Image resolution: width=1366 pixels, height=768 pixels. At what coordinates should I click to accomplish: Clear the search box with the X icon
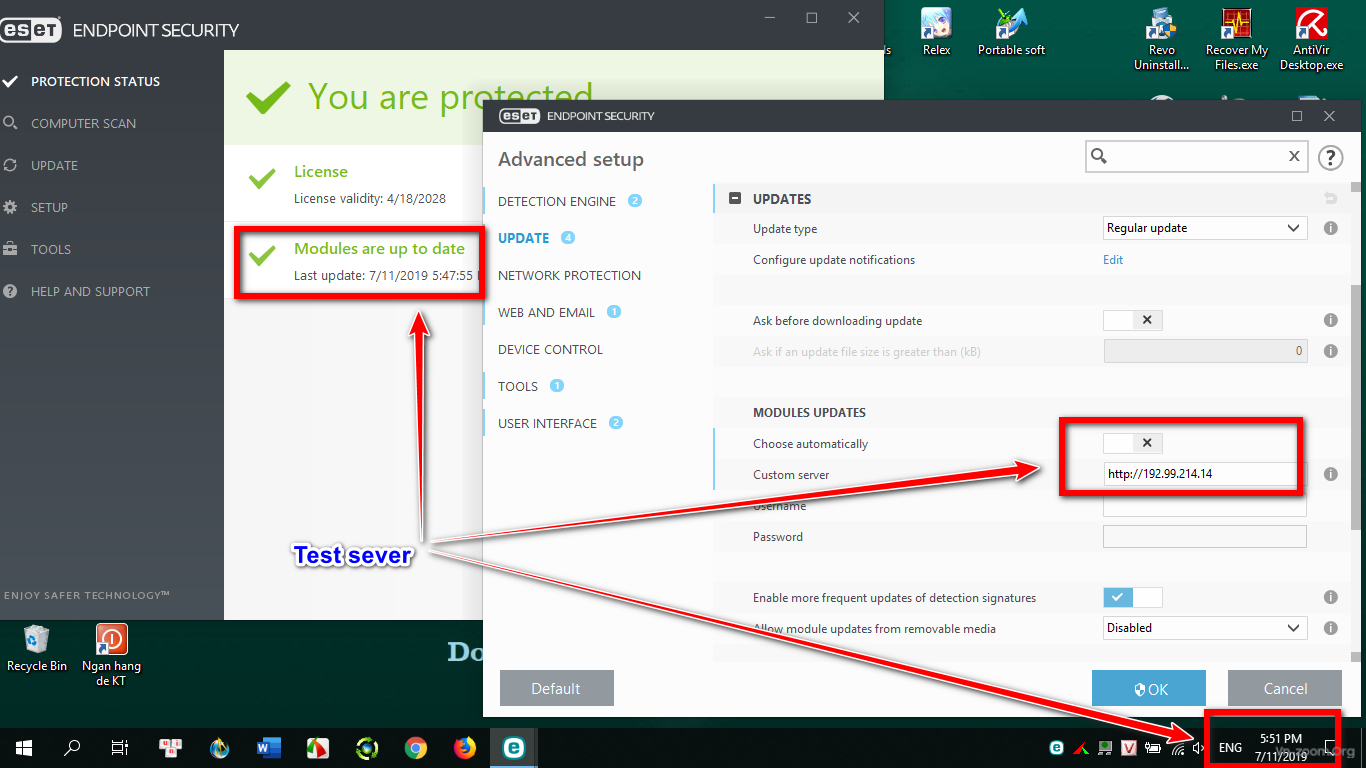1294,156
